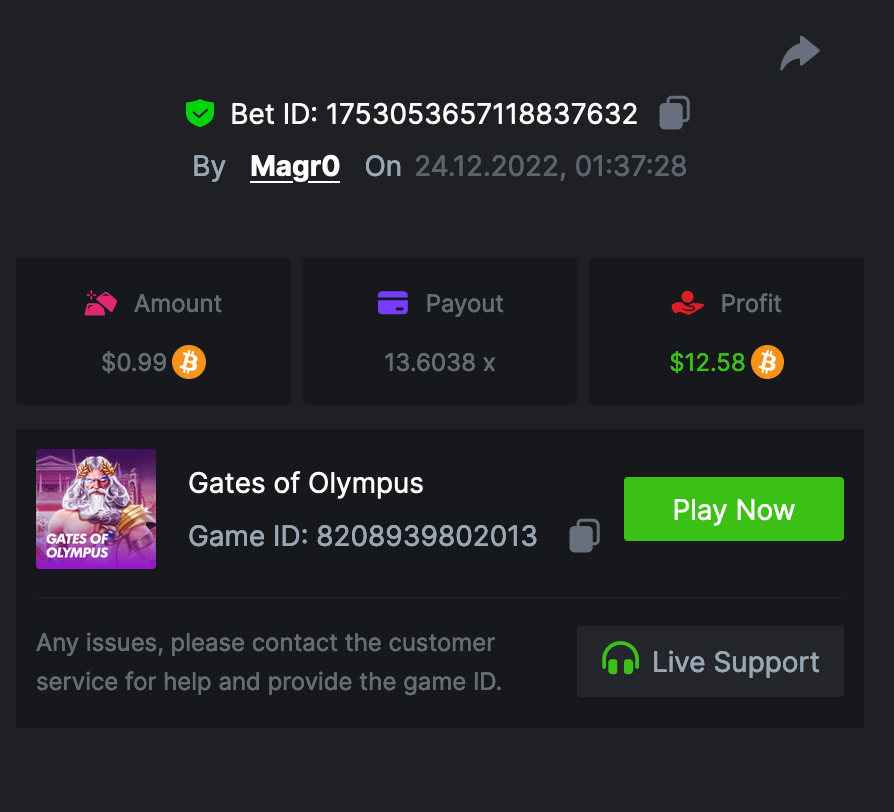
Task: Click the Bitcoin icon beside Amount
Action: pyautogui.click(x=189, y=362)
